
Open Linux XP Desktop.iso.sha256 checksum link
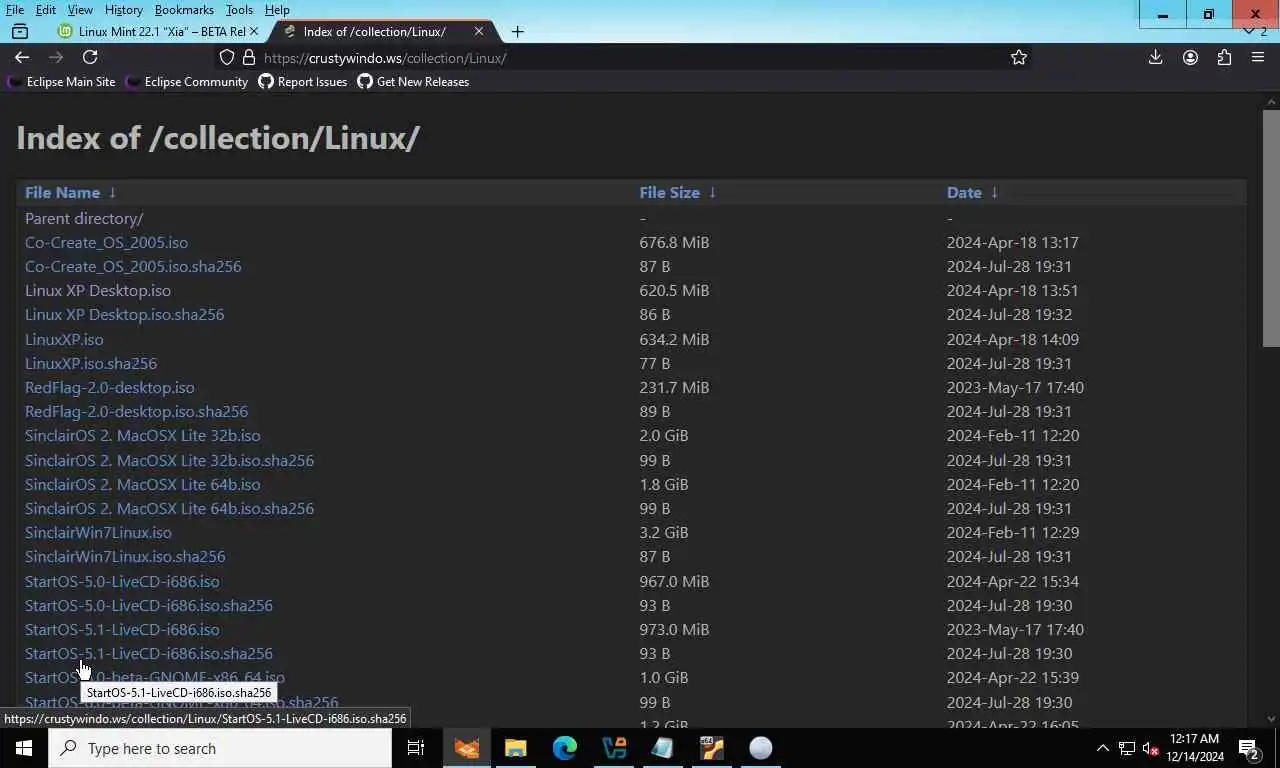(x=124, y=314)
